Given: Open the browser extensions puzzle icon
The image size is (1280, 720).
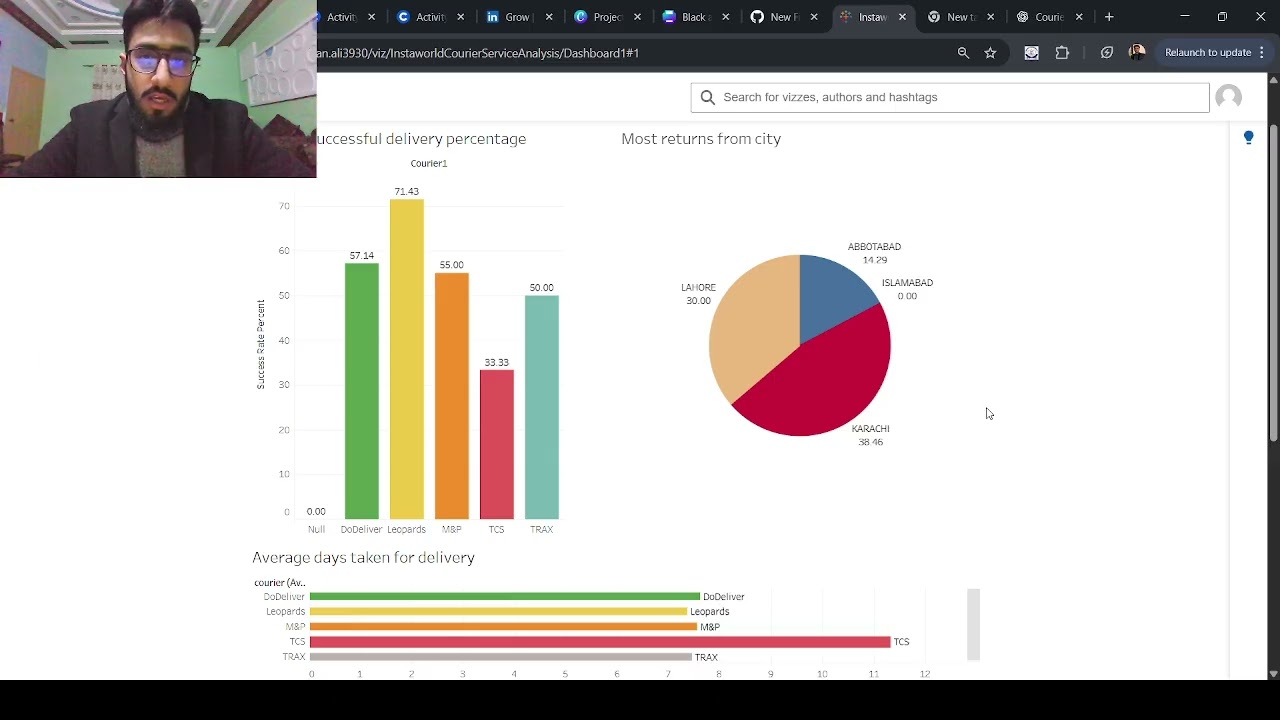Looking at the screenshot, I should pos(1062,53).
